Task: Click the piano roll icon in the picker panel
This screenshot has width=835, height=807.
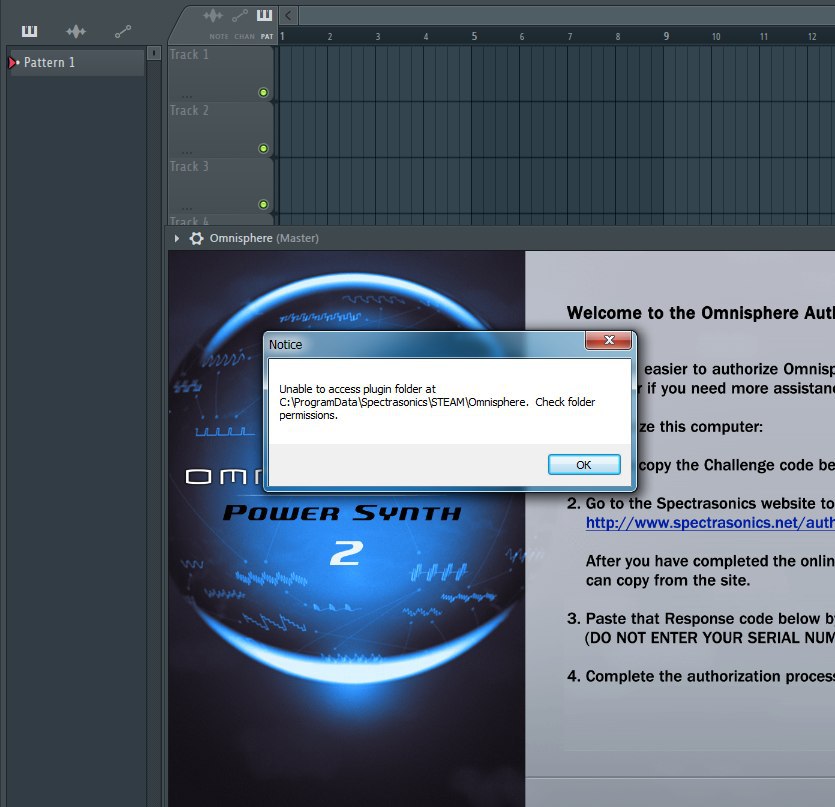Action: (29, 31)
